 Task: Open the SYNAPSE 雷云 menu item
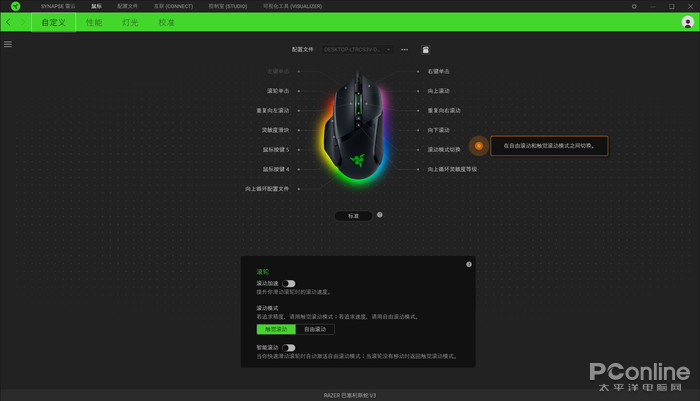coord(58,6)
